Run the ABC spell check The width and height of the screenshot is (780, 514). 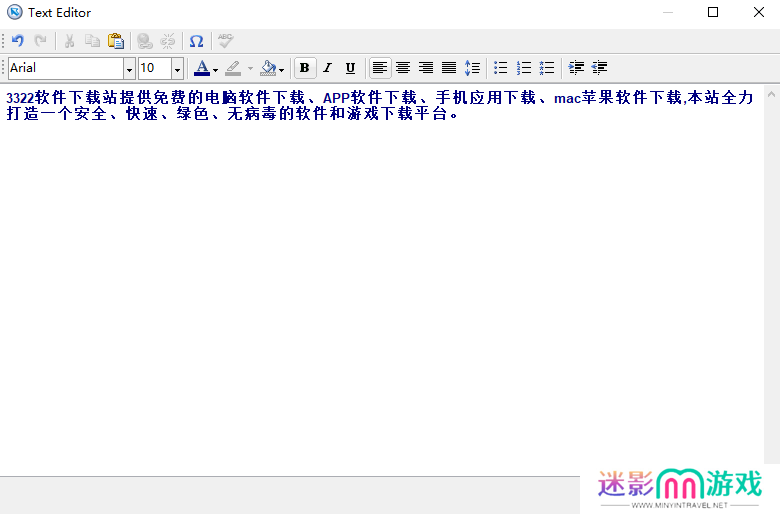tap(225, 41)
